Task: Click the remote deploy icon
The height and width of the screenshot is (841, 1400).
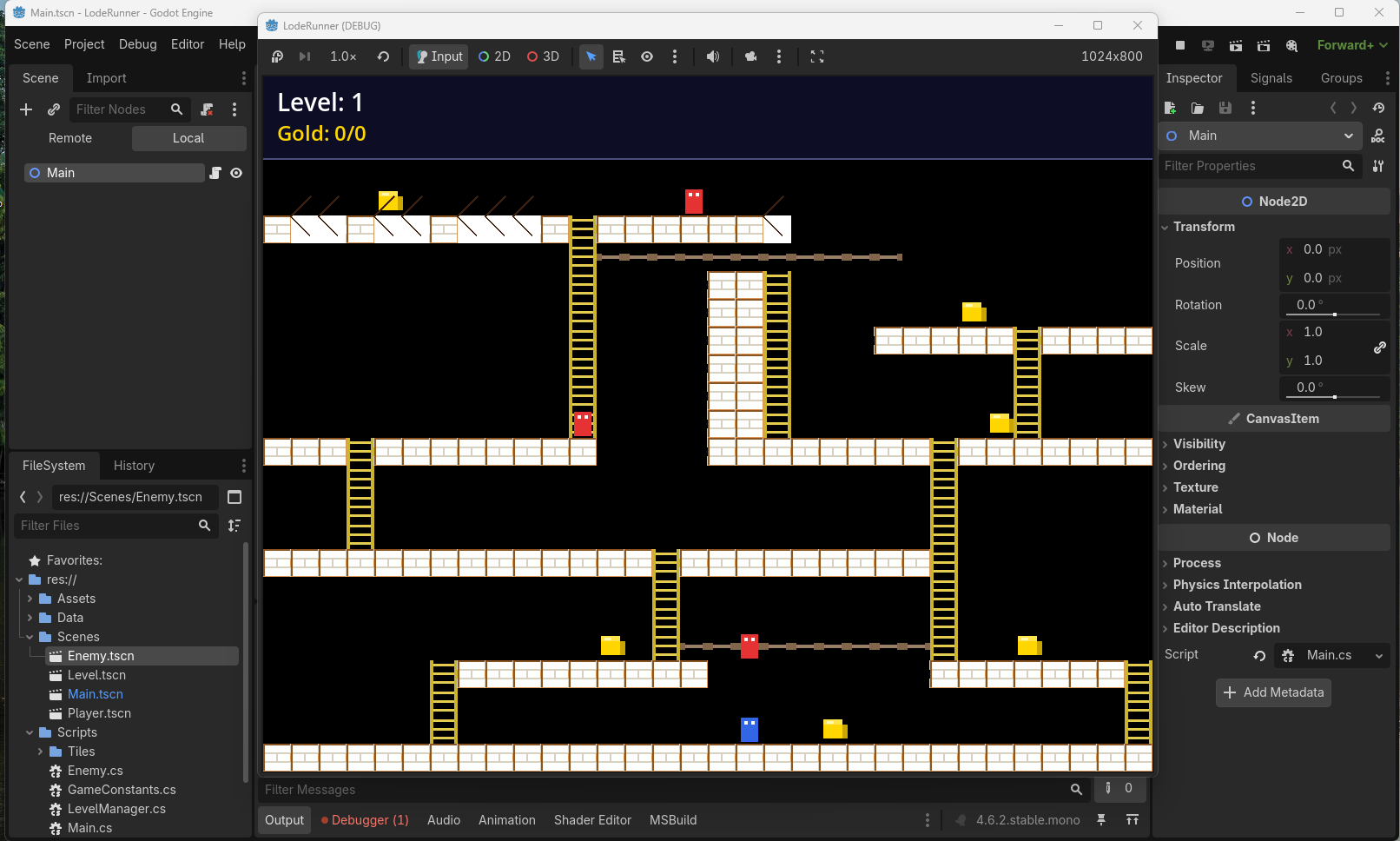Action: [x=1208, y=45]
